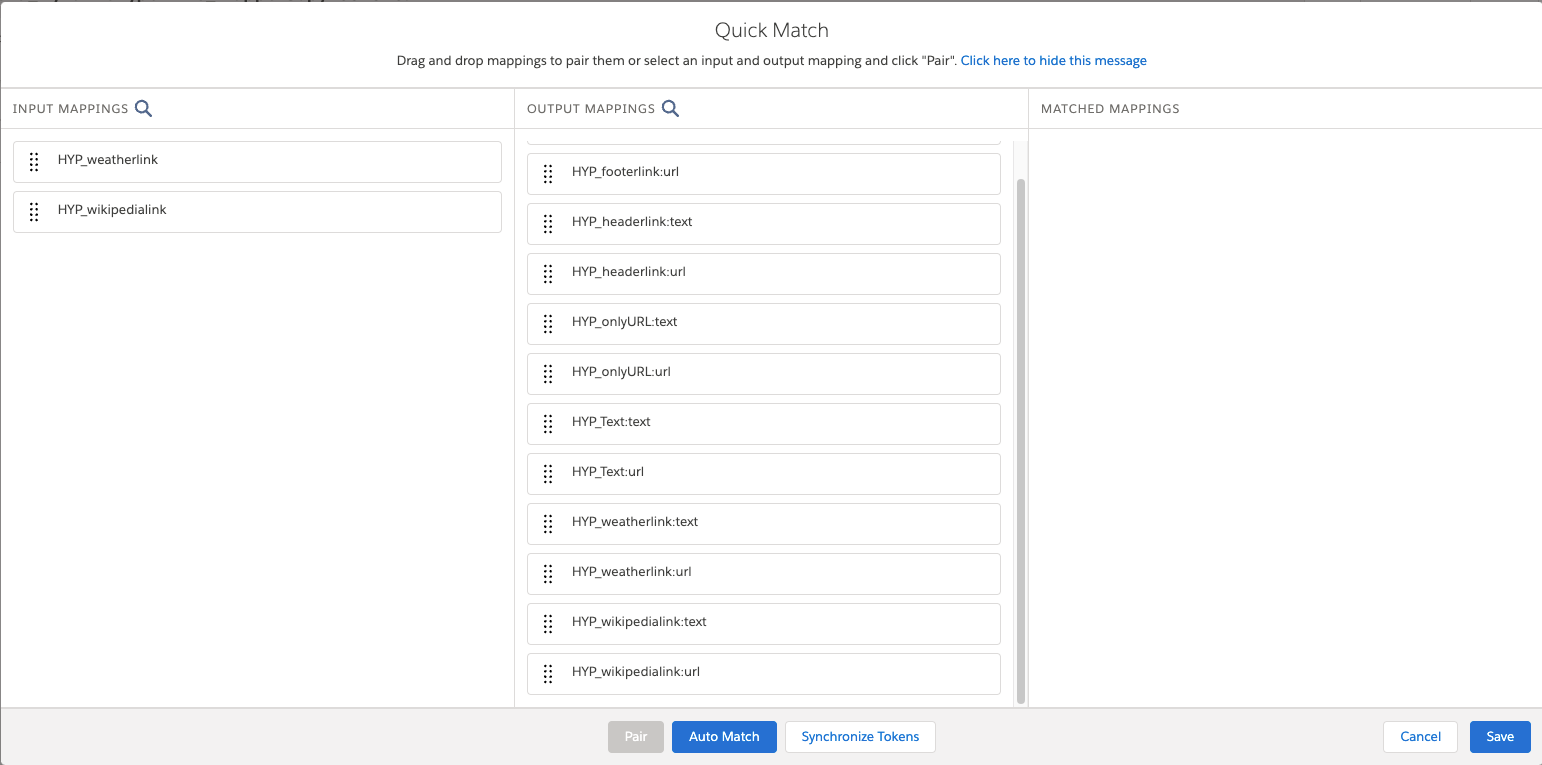Select the HYP_weatherlink:text output mapping
Viewport: 1542px width, 765px height.
point(763,523)
